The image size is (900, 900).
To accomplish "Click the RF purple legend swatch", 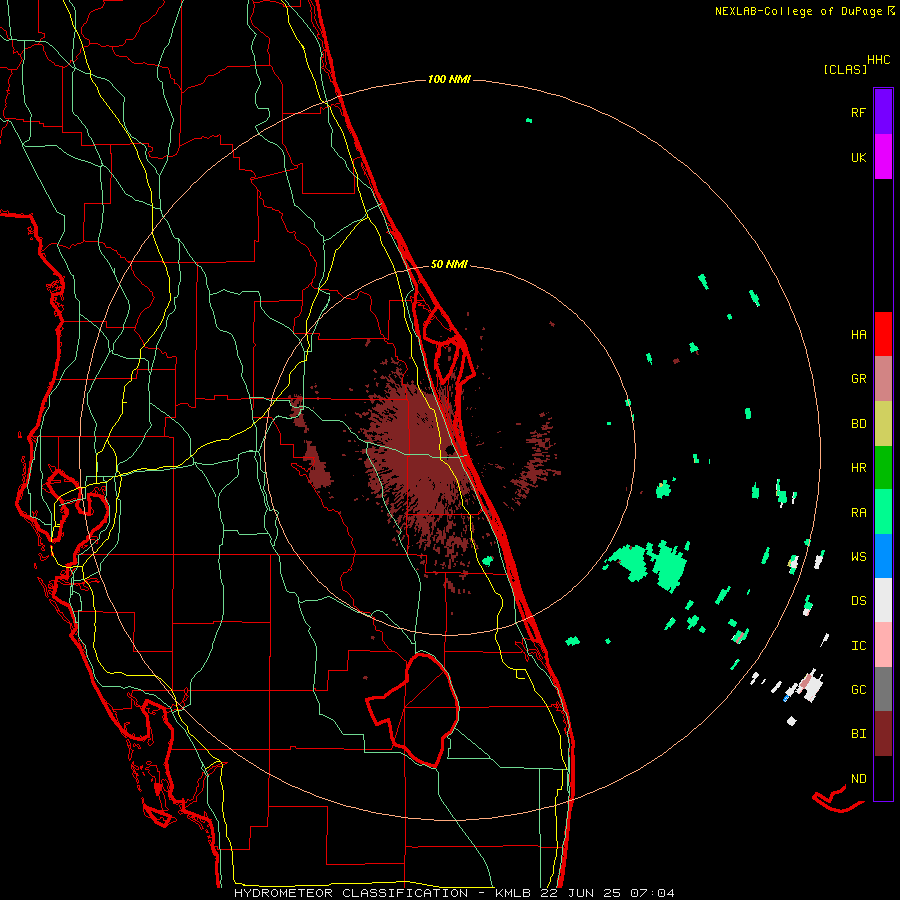I will click(x=883, y=112).
